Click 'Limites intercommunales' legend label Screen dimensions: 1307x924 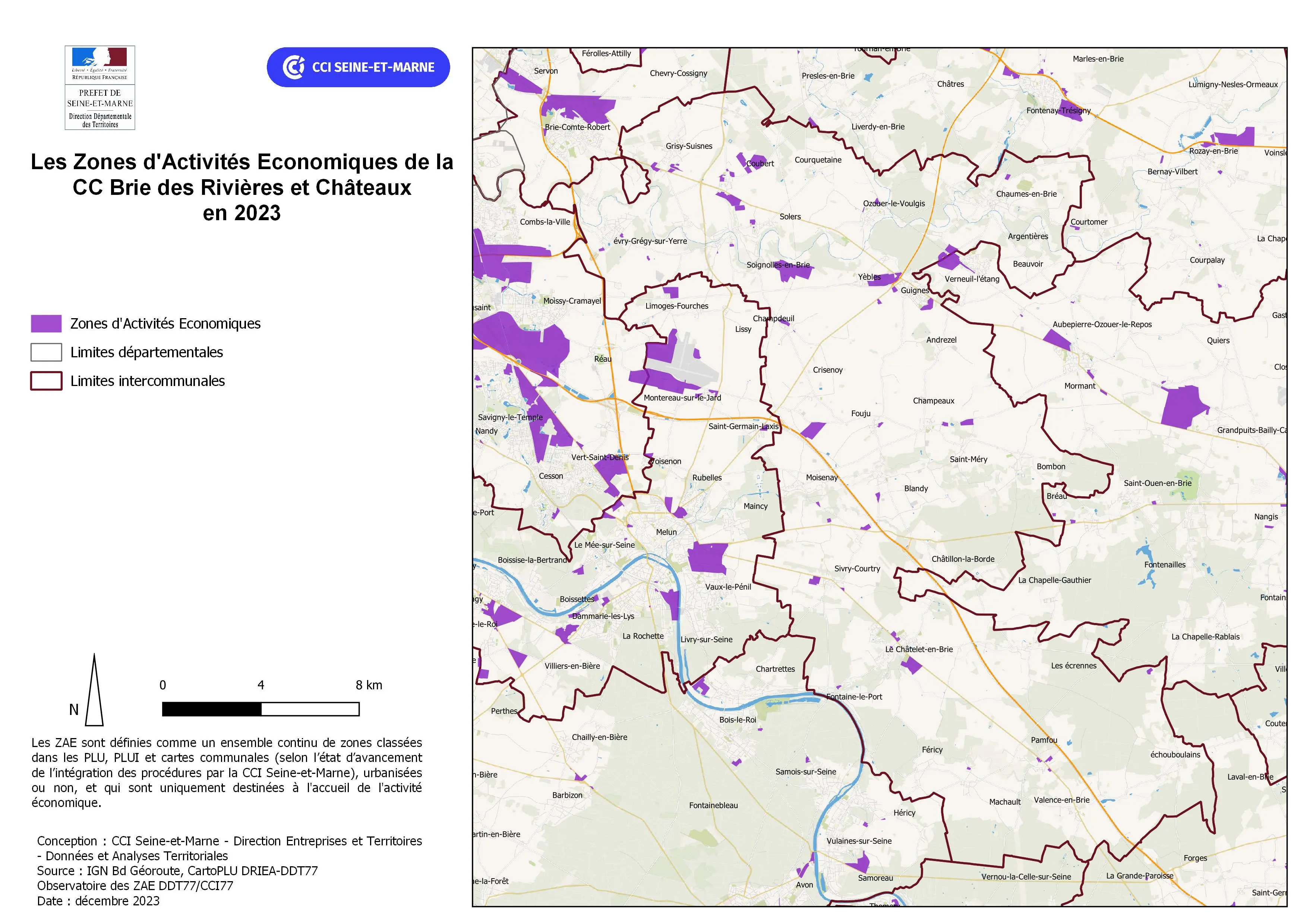click(148, 381)
